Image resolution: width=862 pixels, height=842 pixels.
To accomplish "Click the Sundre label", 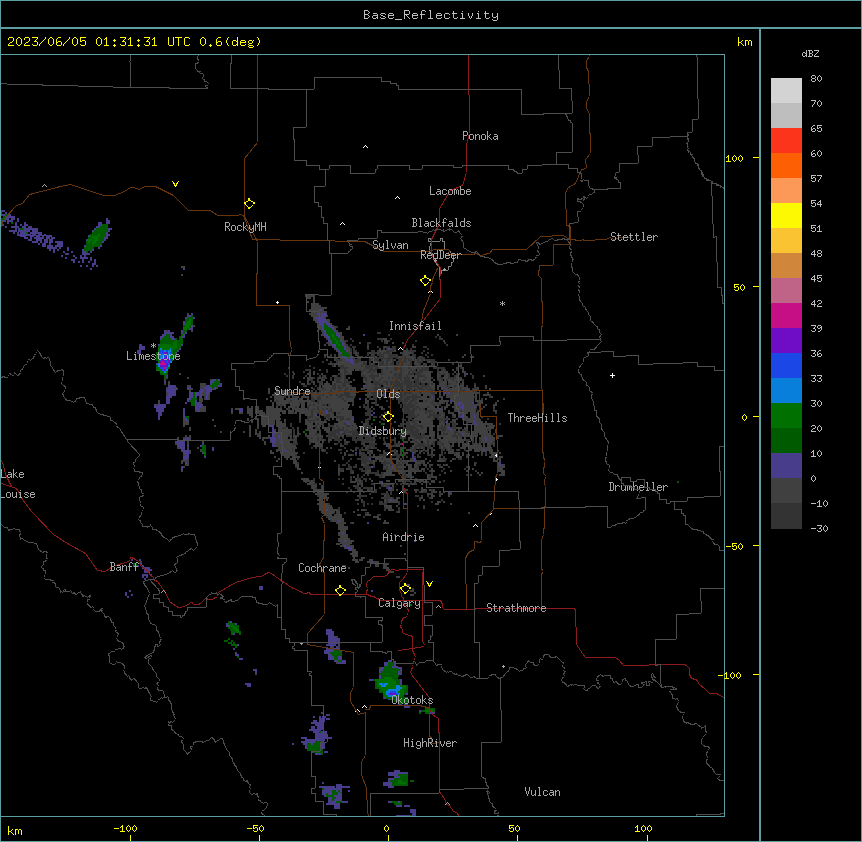I will (x=292, y=391).
